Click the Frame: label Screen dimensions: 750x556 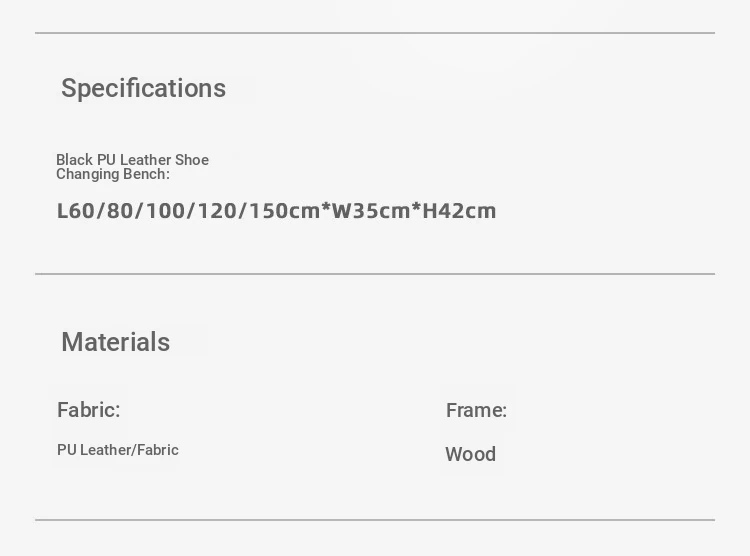(x=476, y=411)
